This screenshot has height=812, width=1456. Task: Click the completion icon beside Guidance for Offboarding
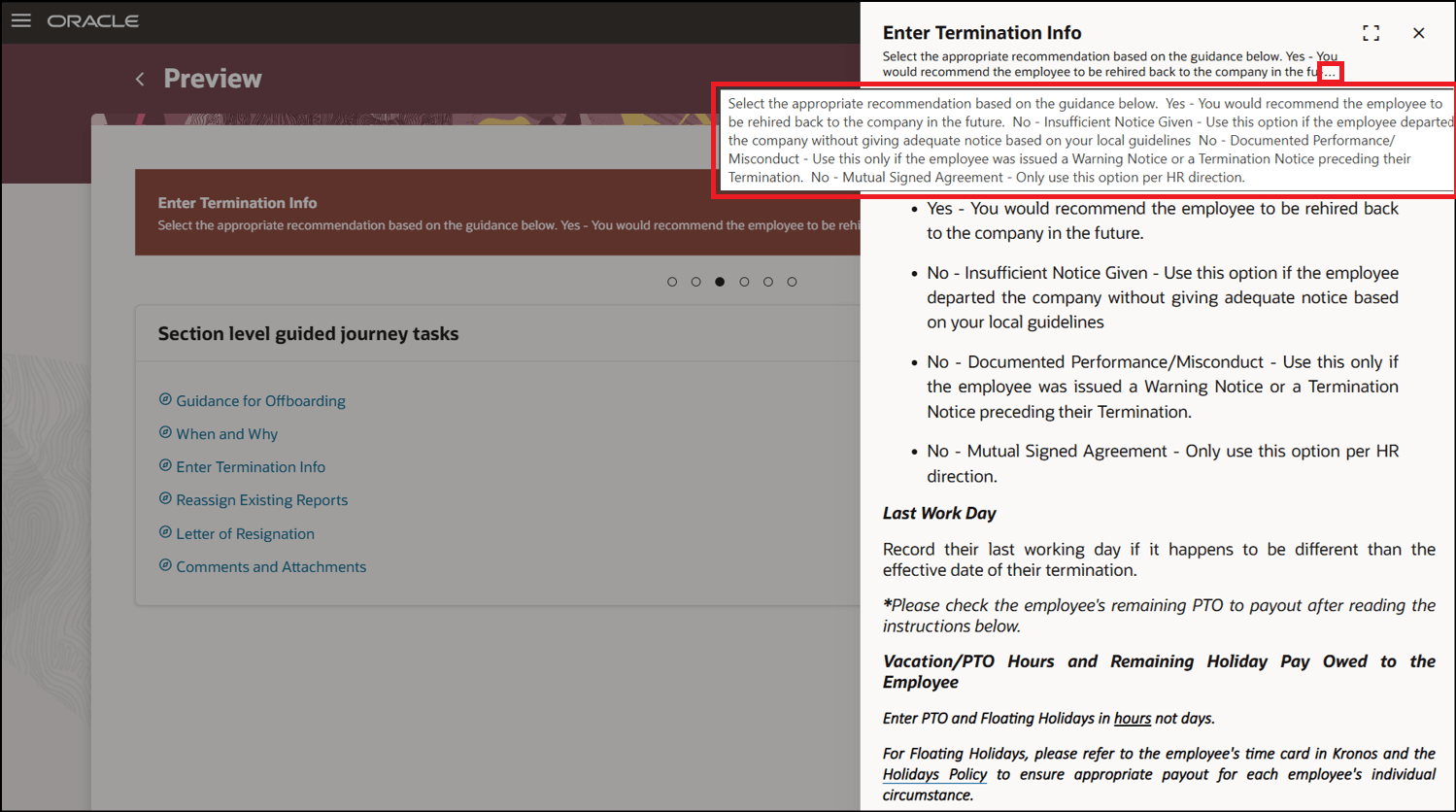[165, 399]
